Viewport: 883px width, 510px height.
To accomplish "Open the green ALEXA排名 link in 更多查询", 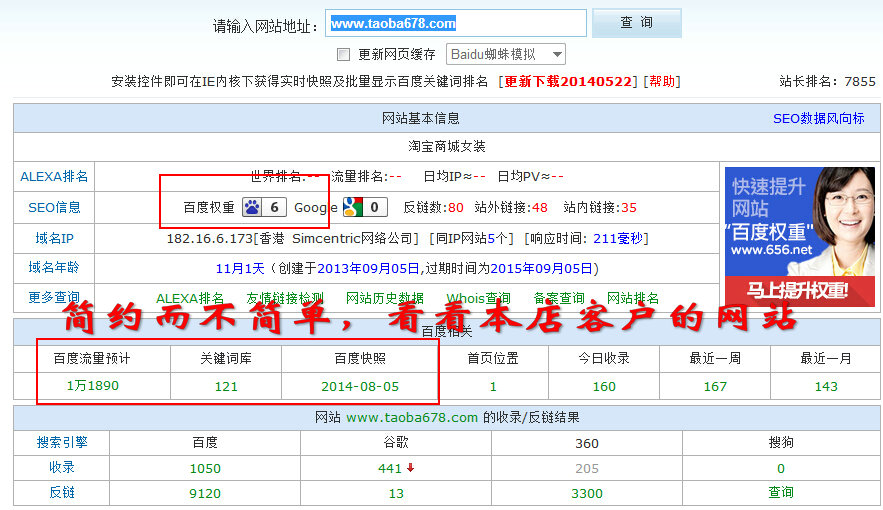I will point(190,298).
